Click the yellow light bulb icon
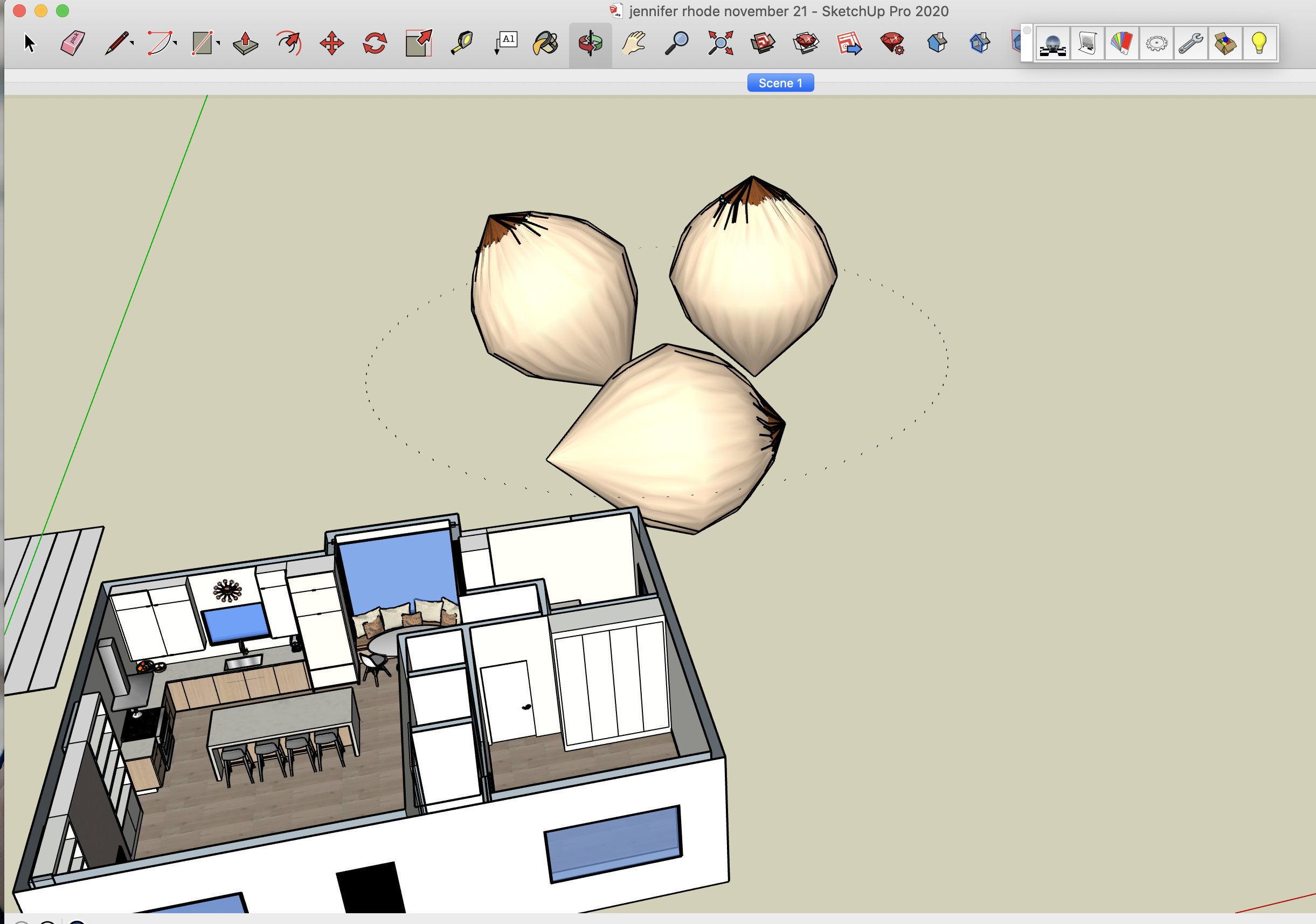 [1259, 43]
